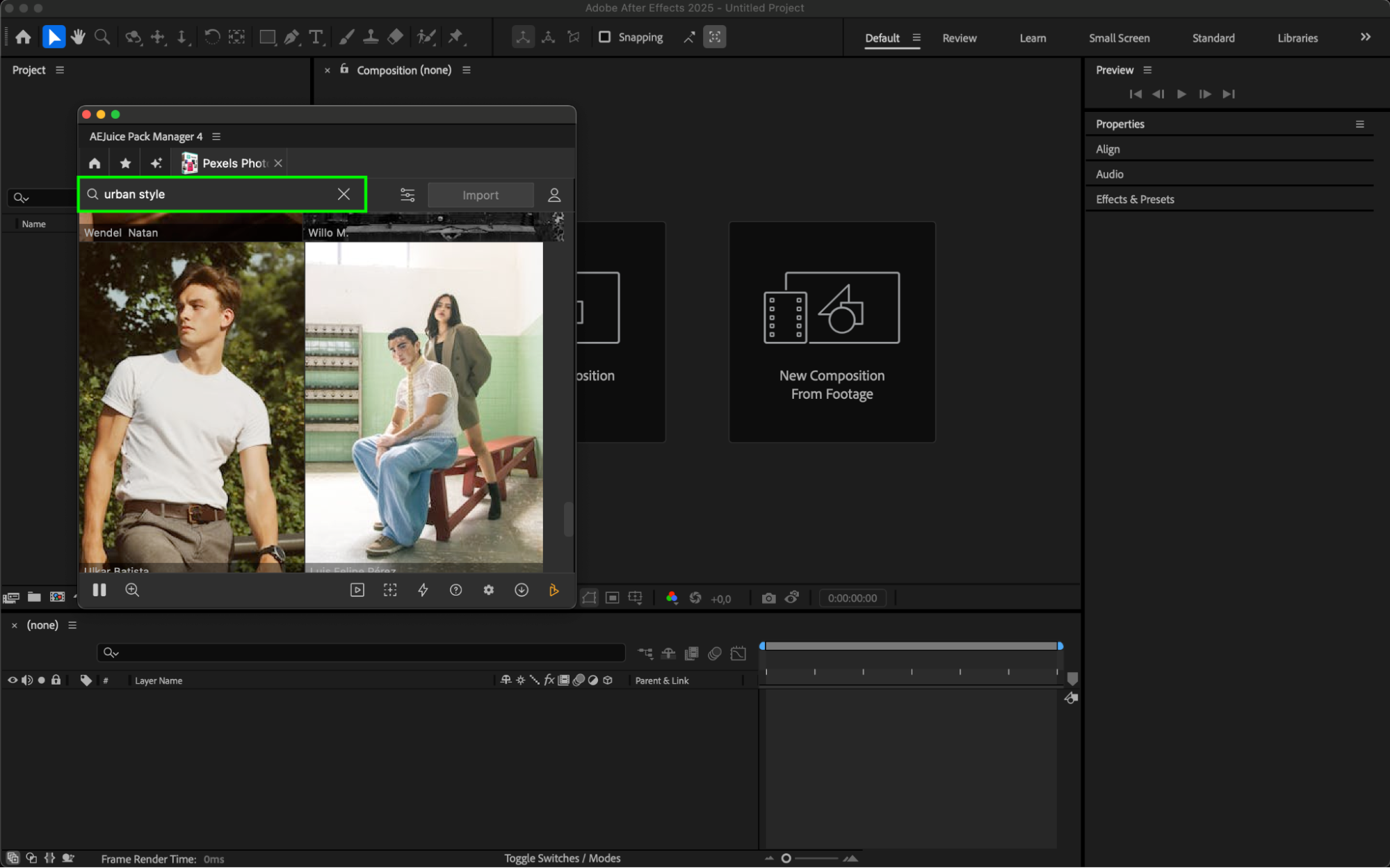
Task: Select the Hand tool
Action: point(78,37)
